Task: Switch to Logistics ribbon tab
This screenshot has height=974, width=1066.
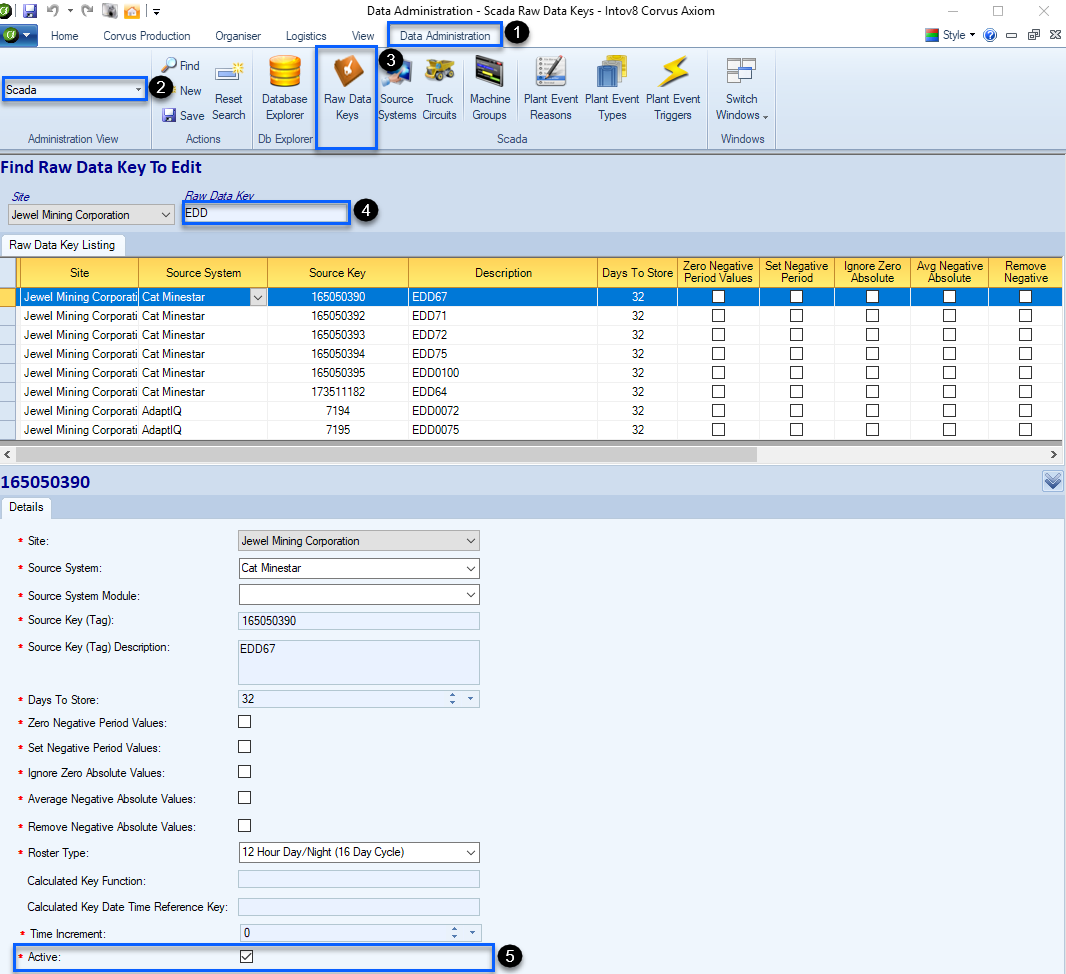Action: (306, 35)
